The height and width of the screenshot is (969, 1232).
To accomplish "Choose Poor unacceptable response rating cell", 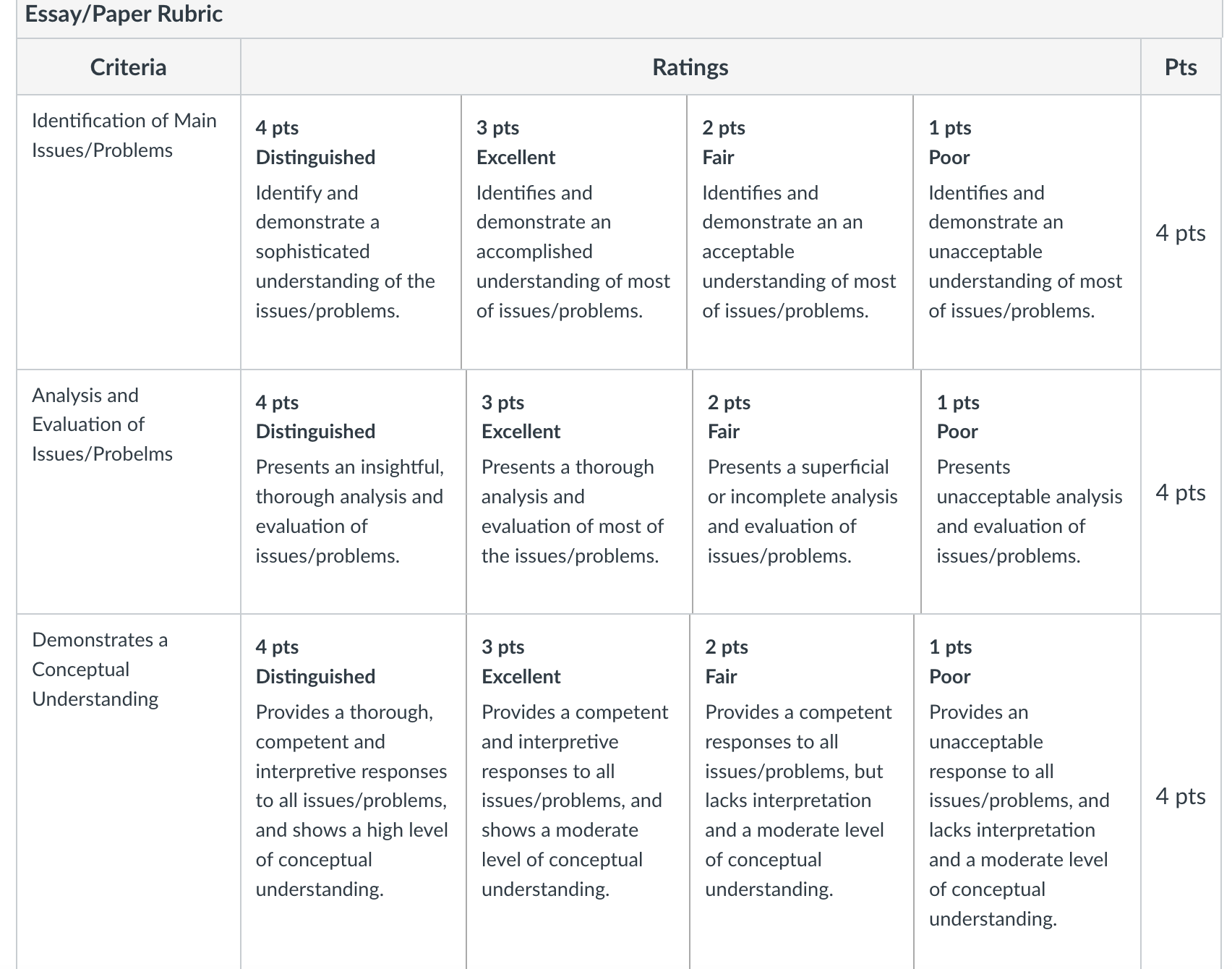I will (1027, 792).
